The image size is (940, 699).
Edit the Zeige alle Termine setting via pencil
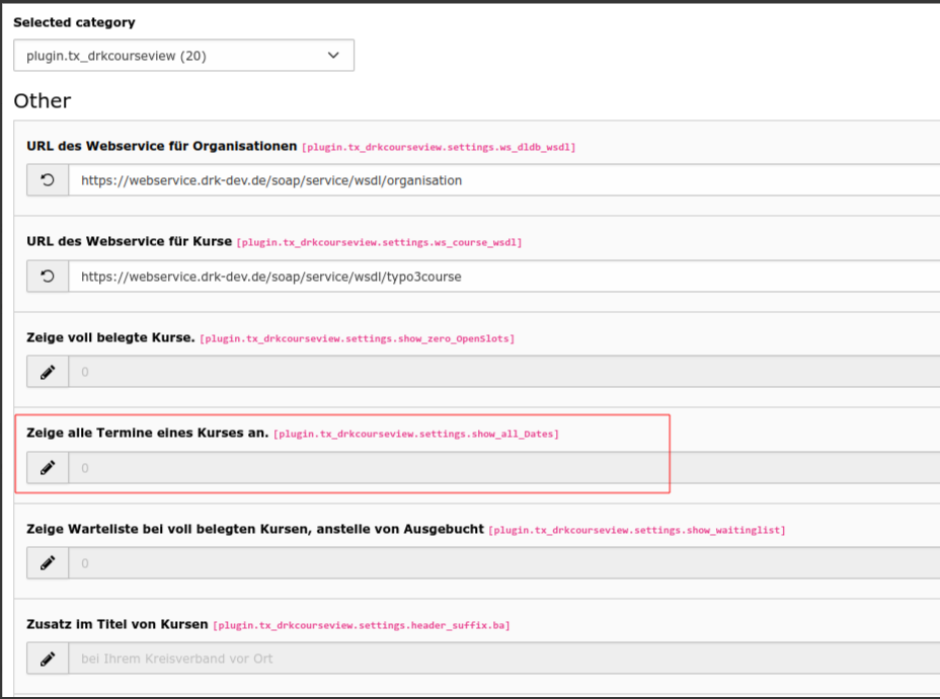click(x=47, y=468)
